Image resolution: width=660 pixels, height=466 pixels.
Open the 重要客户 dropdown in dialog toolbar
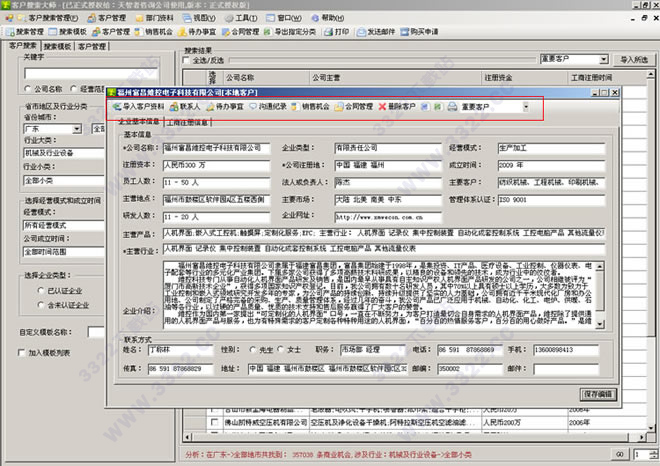526,106
